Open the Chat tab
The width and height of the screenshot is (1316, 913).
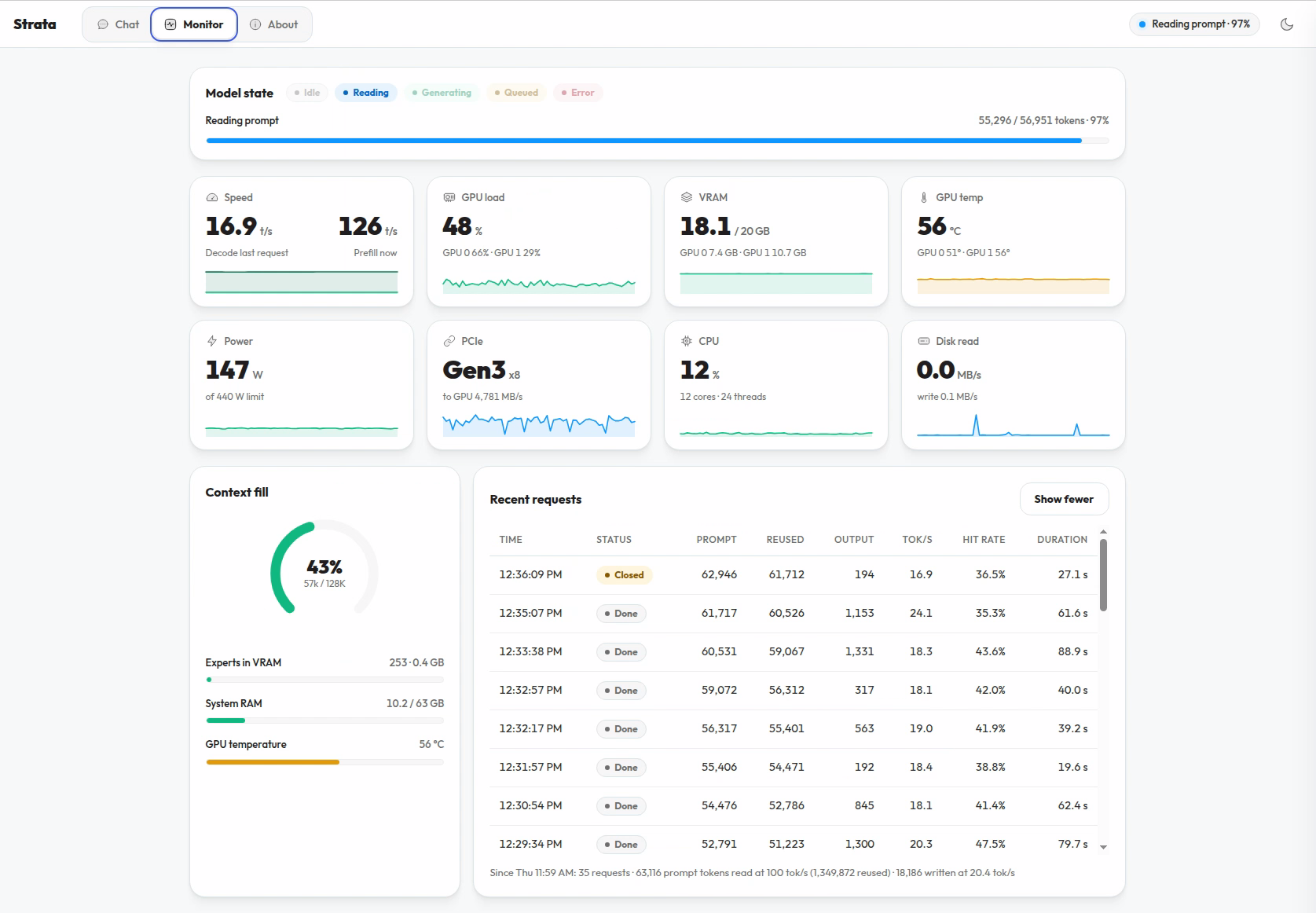(118, 24)
